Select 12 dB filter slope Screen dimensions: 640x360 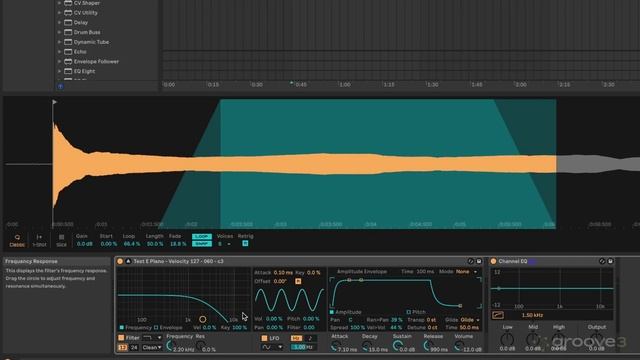click(x=122, y=347)
